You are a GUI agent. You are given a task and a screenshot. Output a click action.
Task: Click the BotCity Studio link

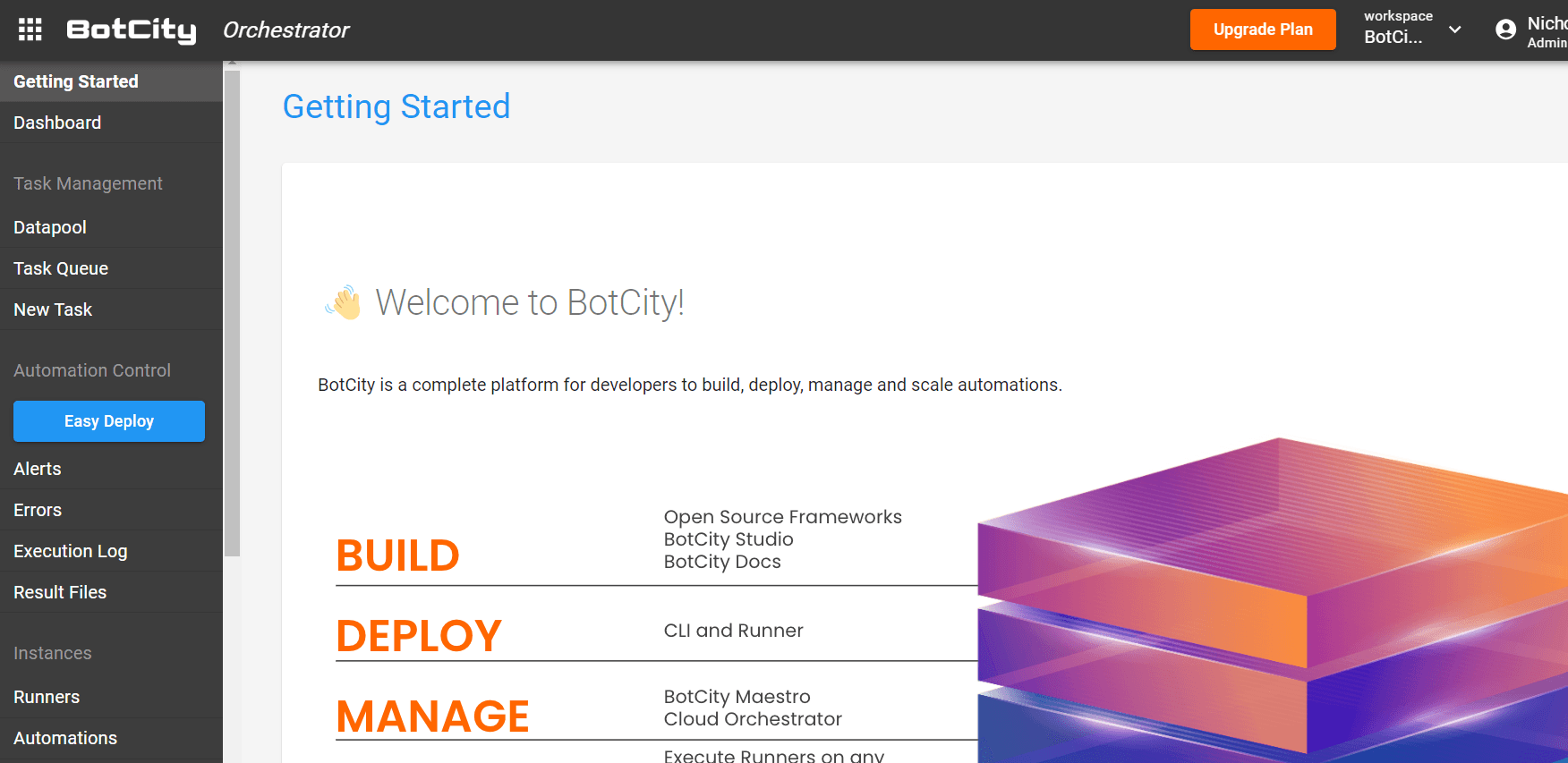click(729, 539)
